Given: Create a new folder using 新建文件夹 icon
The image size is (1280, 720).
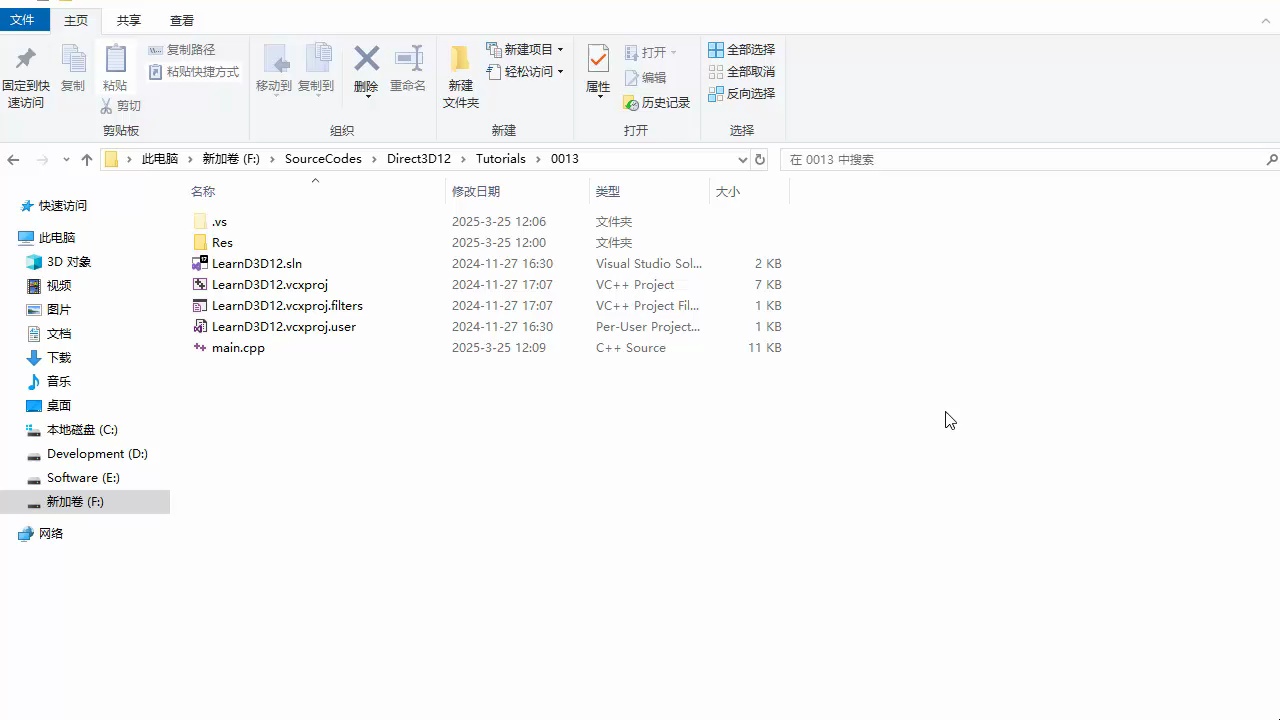Looking at the screenshot, I should pos(460,75).
